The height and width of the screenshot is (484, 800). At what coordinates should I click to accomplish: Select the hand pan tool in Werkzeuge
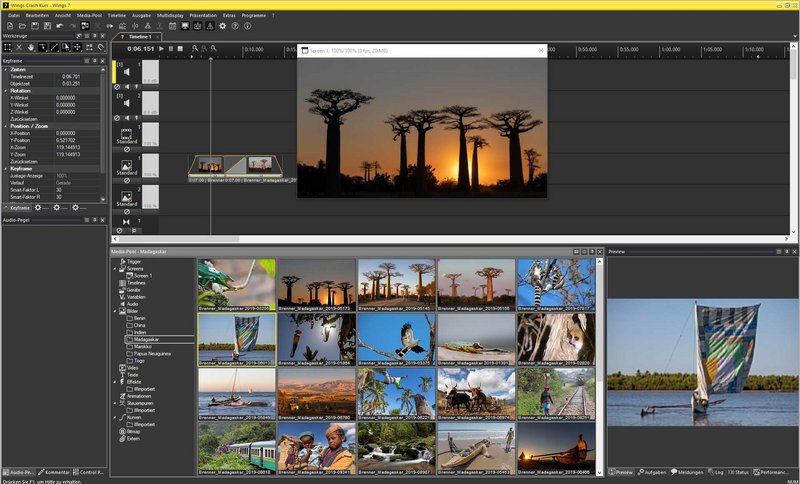coord(31,47)
